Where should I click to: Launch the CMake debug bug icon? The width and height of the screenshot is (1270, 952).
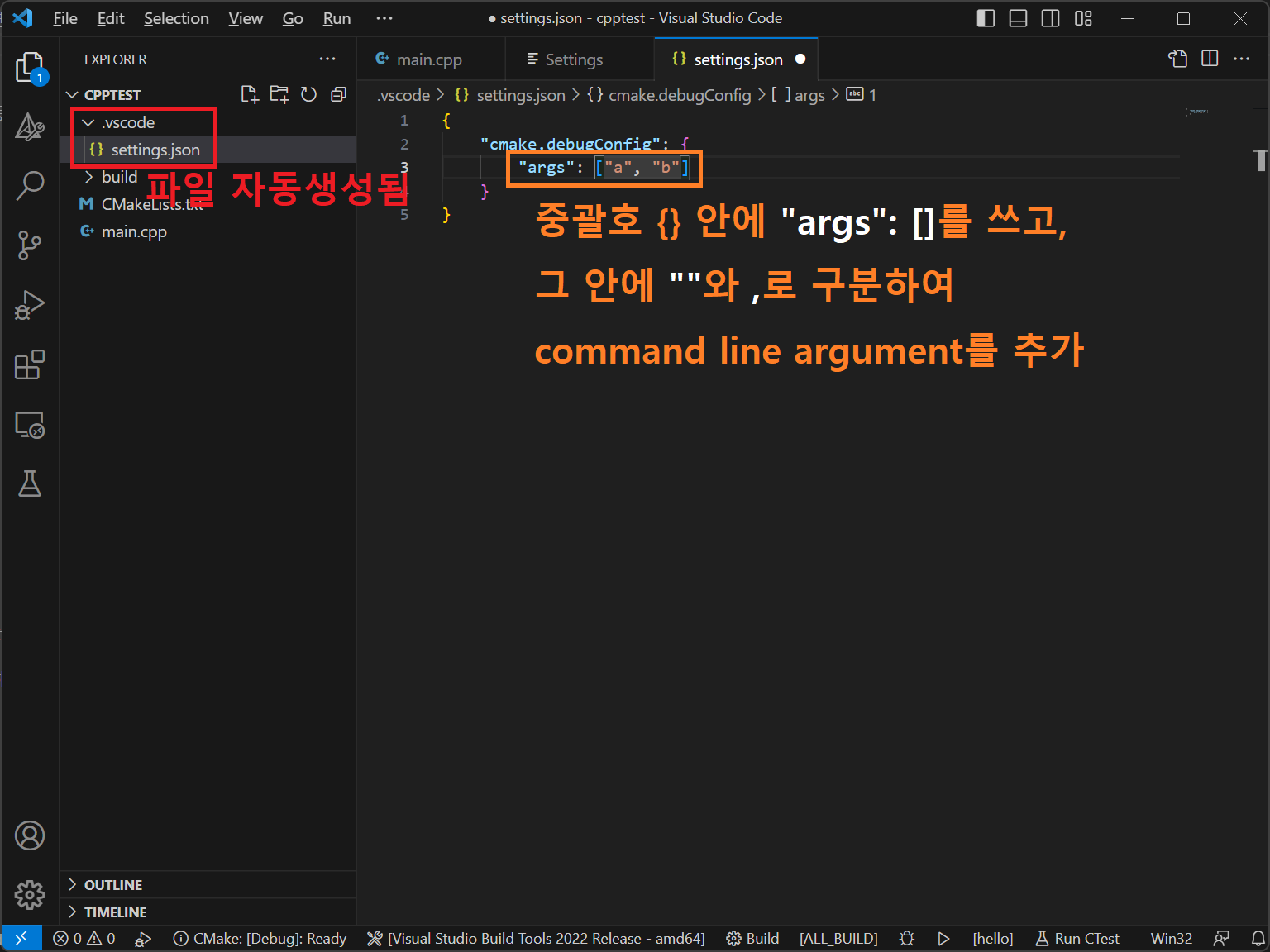point(907,939)
